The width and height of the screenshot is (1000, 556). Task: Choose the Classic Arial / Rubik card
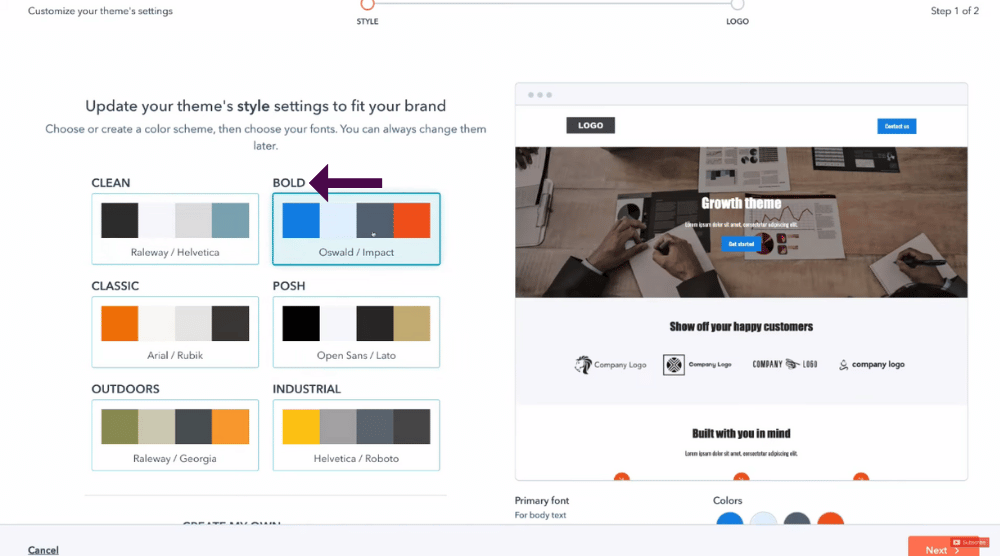pos(175,332)
